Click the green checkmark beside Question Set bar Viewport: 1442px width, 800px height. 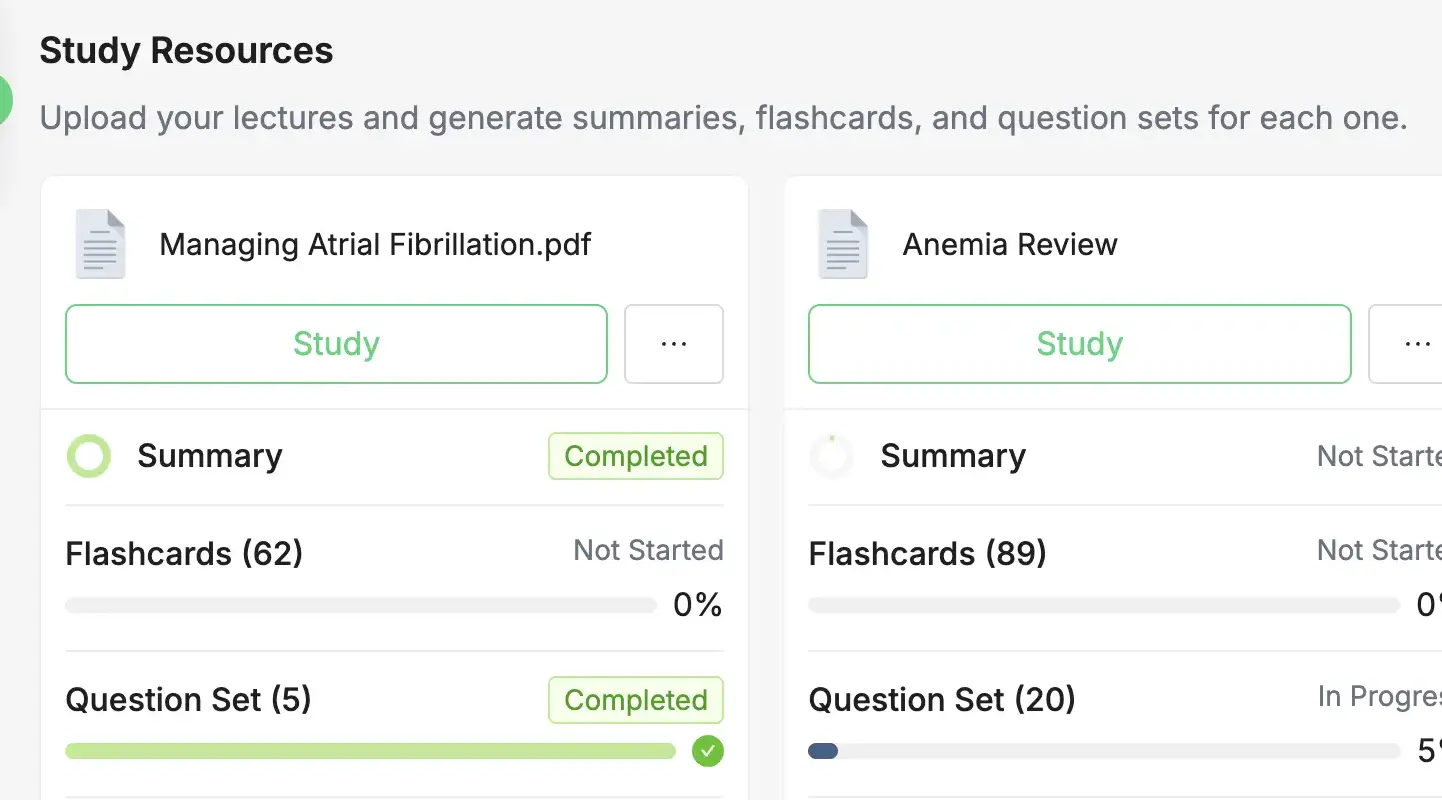click(x=708, y=751)
